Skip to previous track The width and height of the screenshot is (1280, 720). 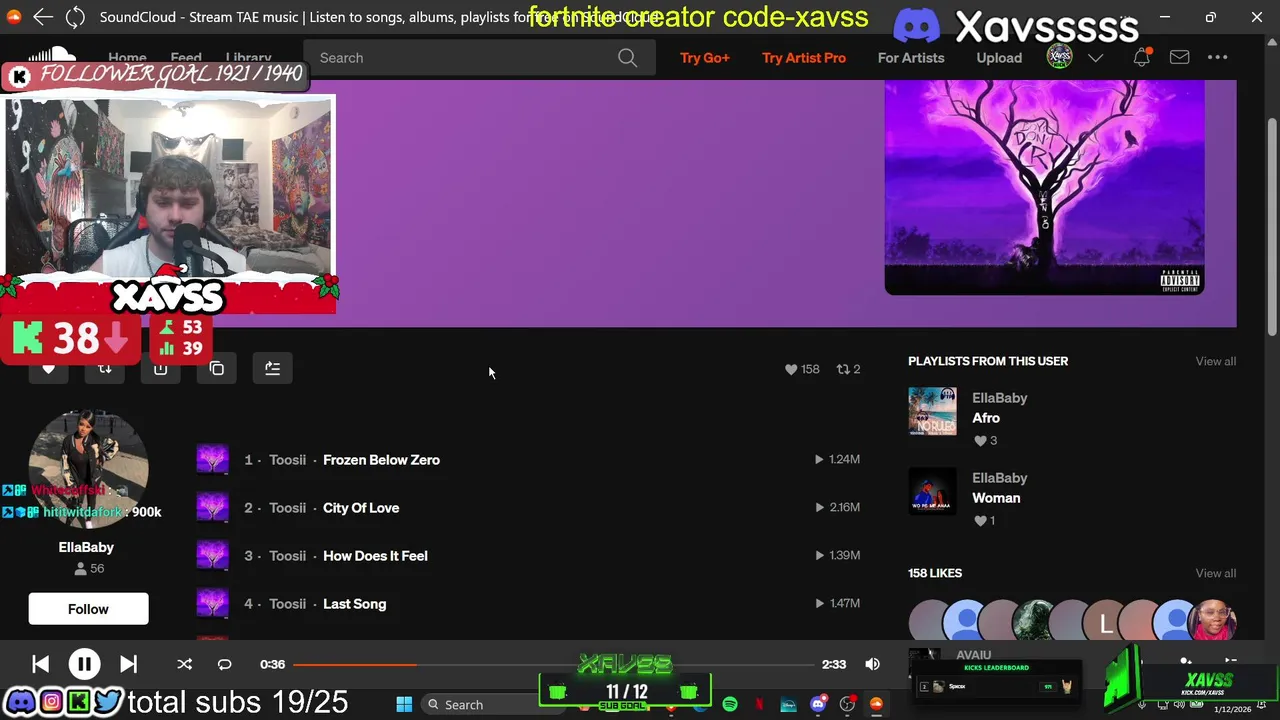coord(40,664)
